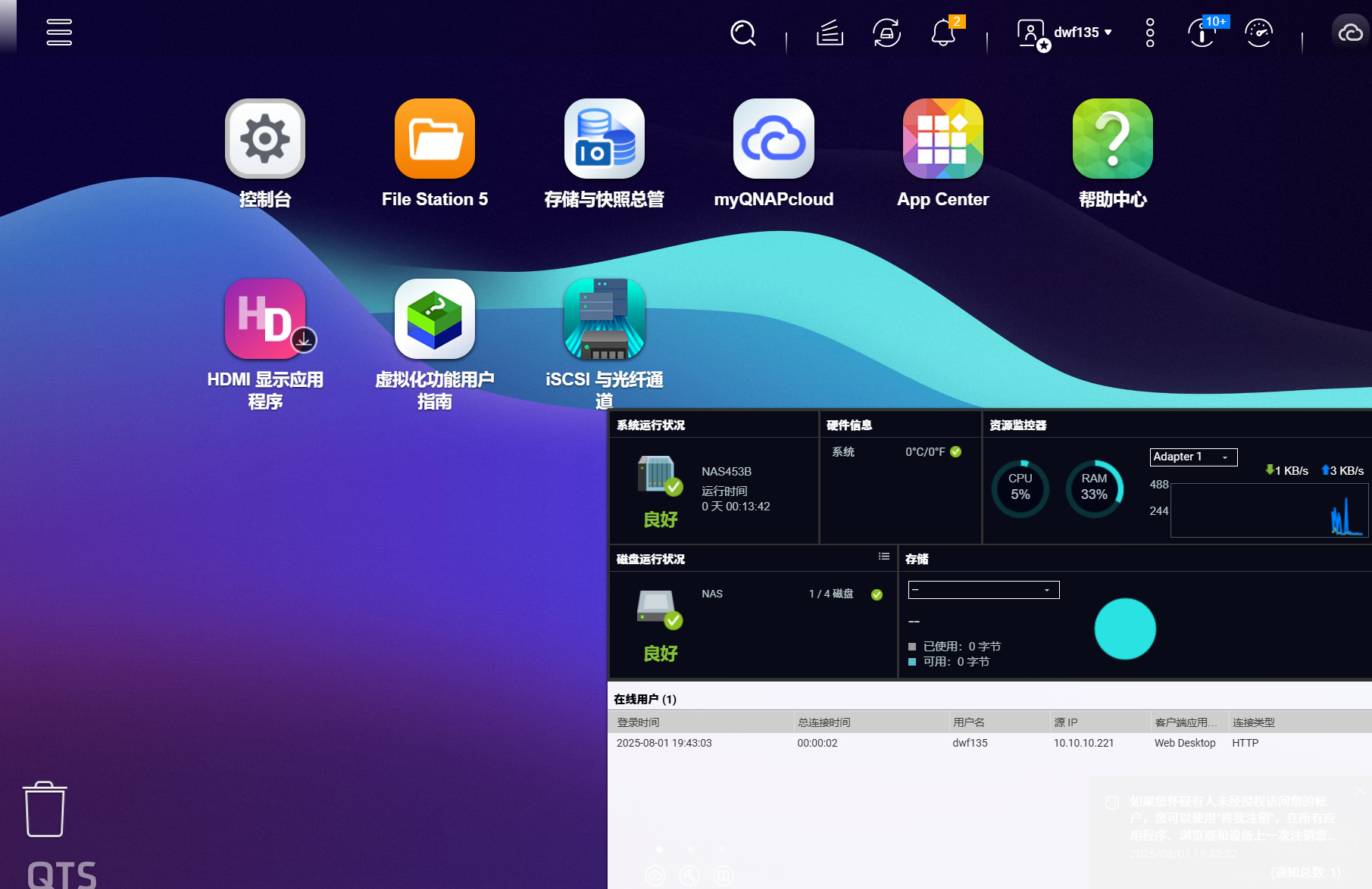1372x889 pixels.
Task: Open disk list icon in 磁盘运行状况 header
Action: (x=883, y=557)
